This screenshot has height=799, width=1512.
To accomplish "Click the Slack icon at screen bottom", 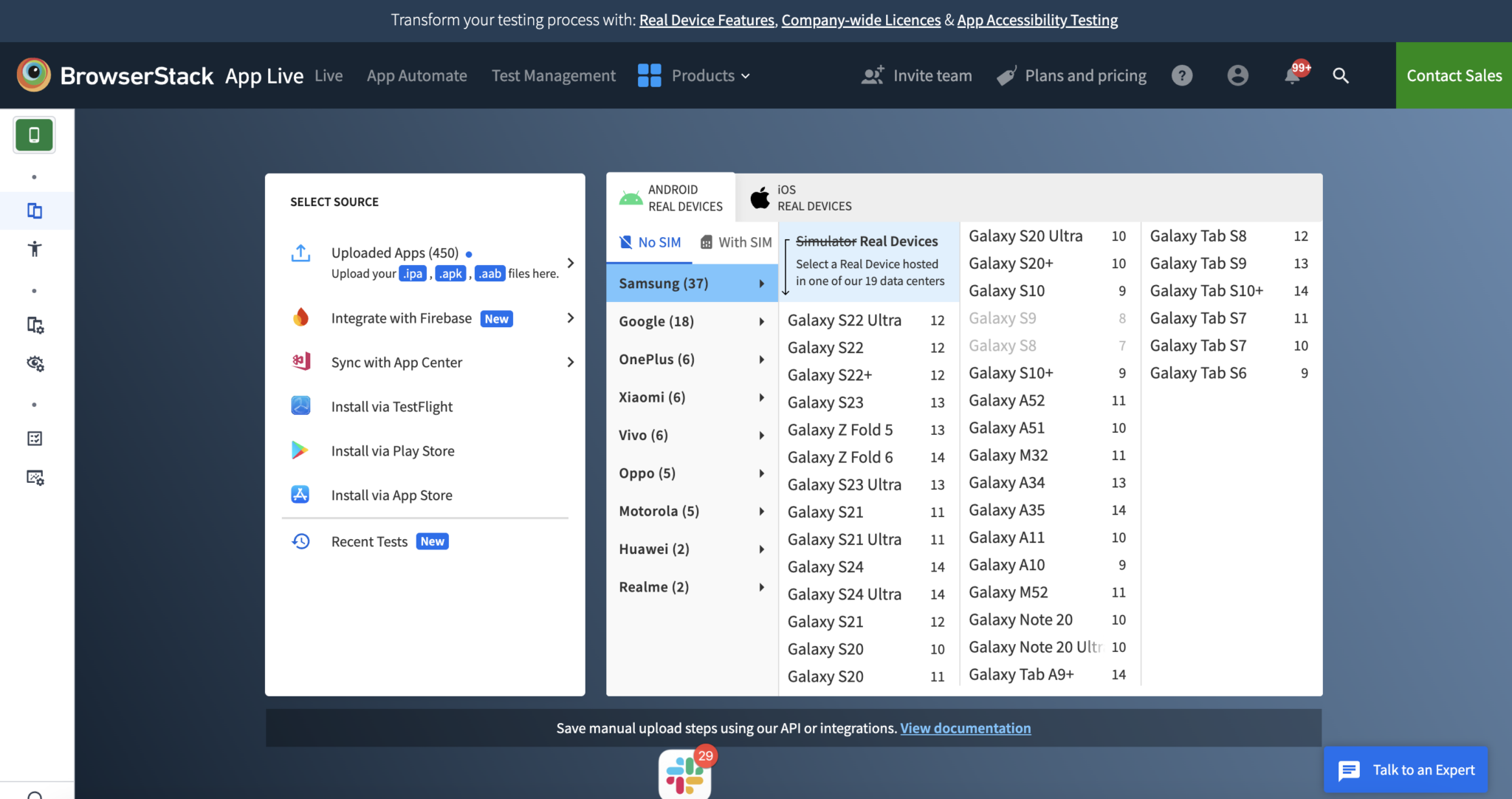I will (x=685, y=774).
